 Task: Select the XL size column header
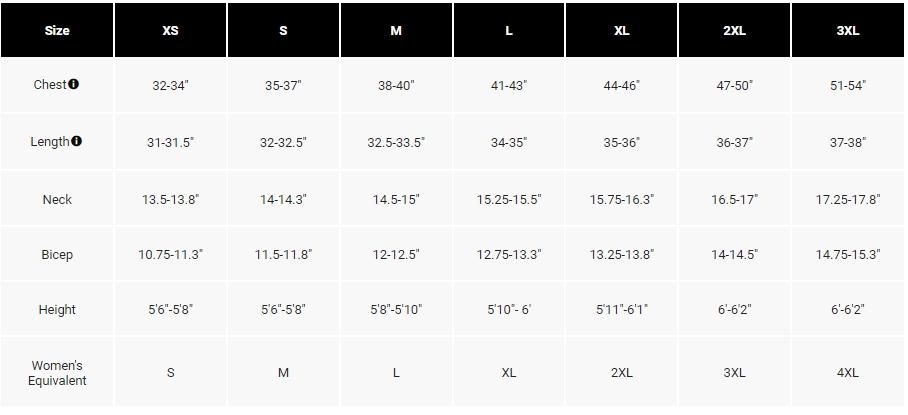(621, 30)
